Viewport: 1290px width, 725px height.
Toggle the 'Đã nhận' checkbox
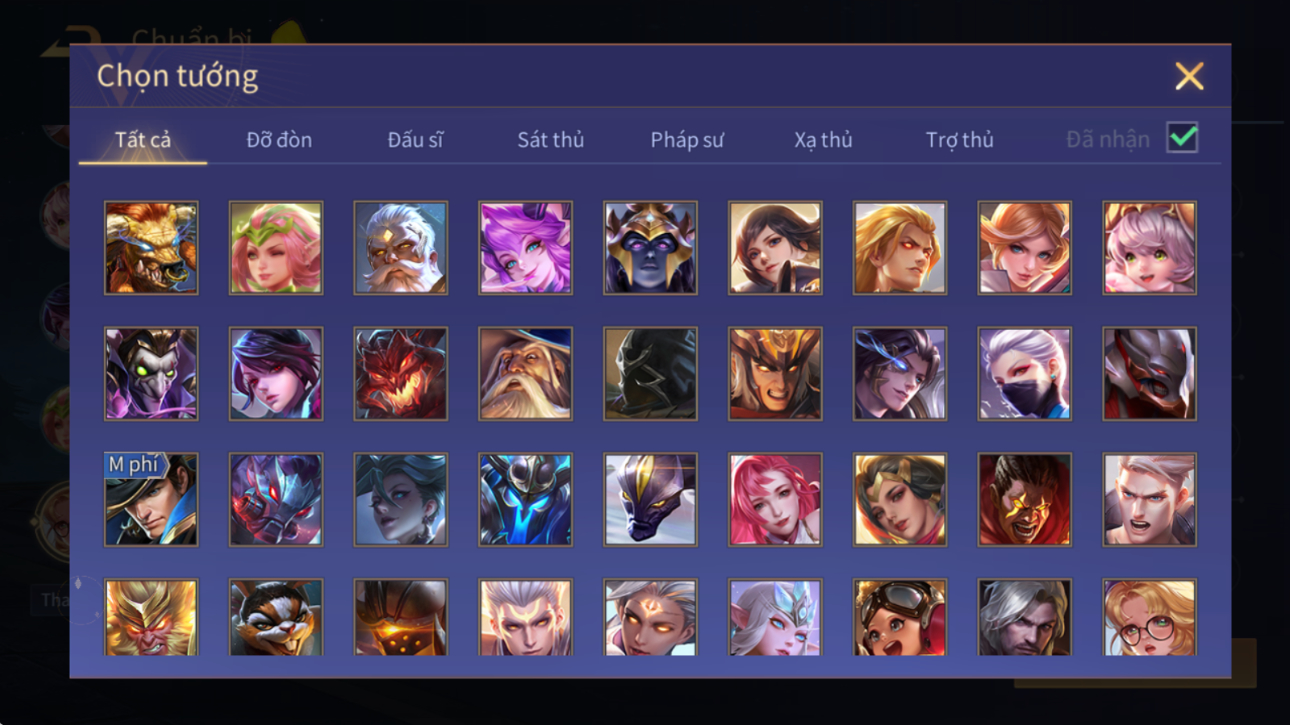pyautogui.click(x=1182, y=138)
